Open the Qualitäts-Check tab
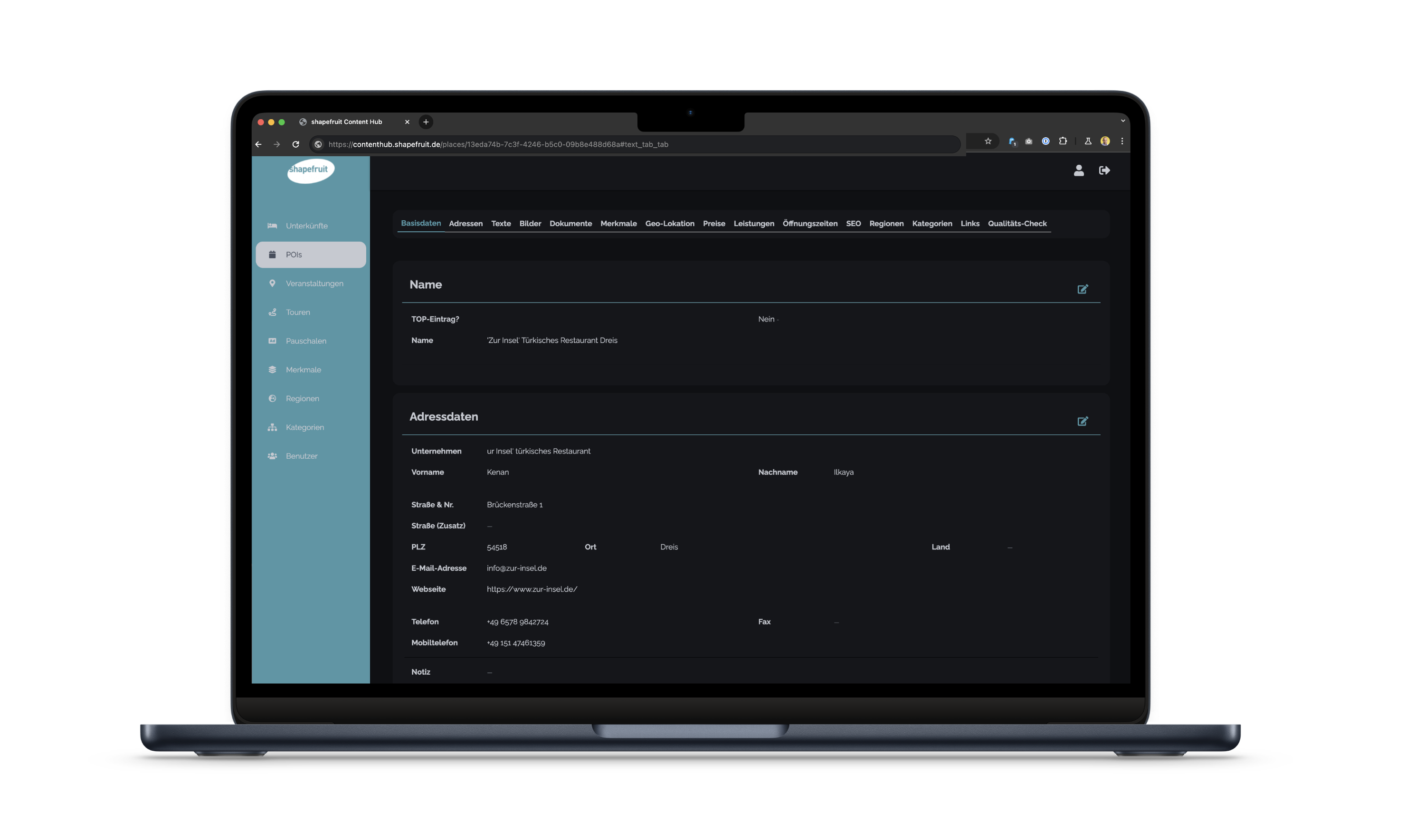Viewport: 1406px width, 840px height. [1016, 224]
